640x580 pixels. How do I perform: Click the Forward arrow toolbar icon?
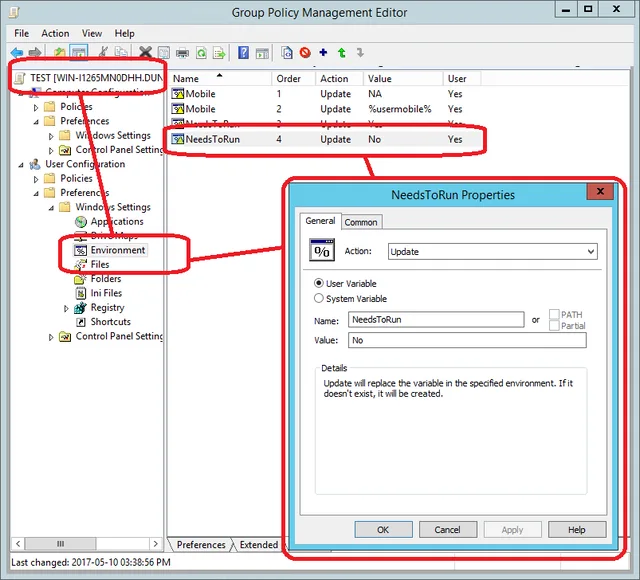pos(35,52)
